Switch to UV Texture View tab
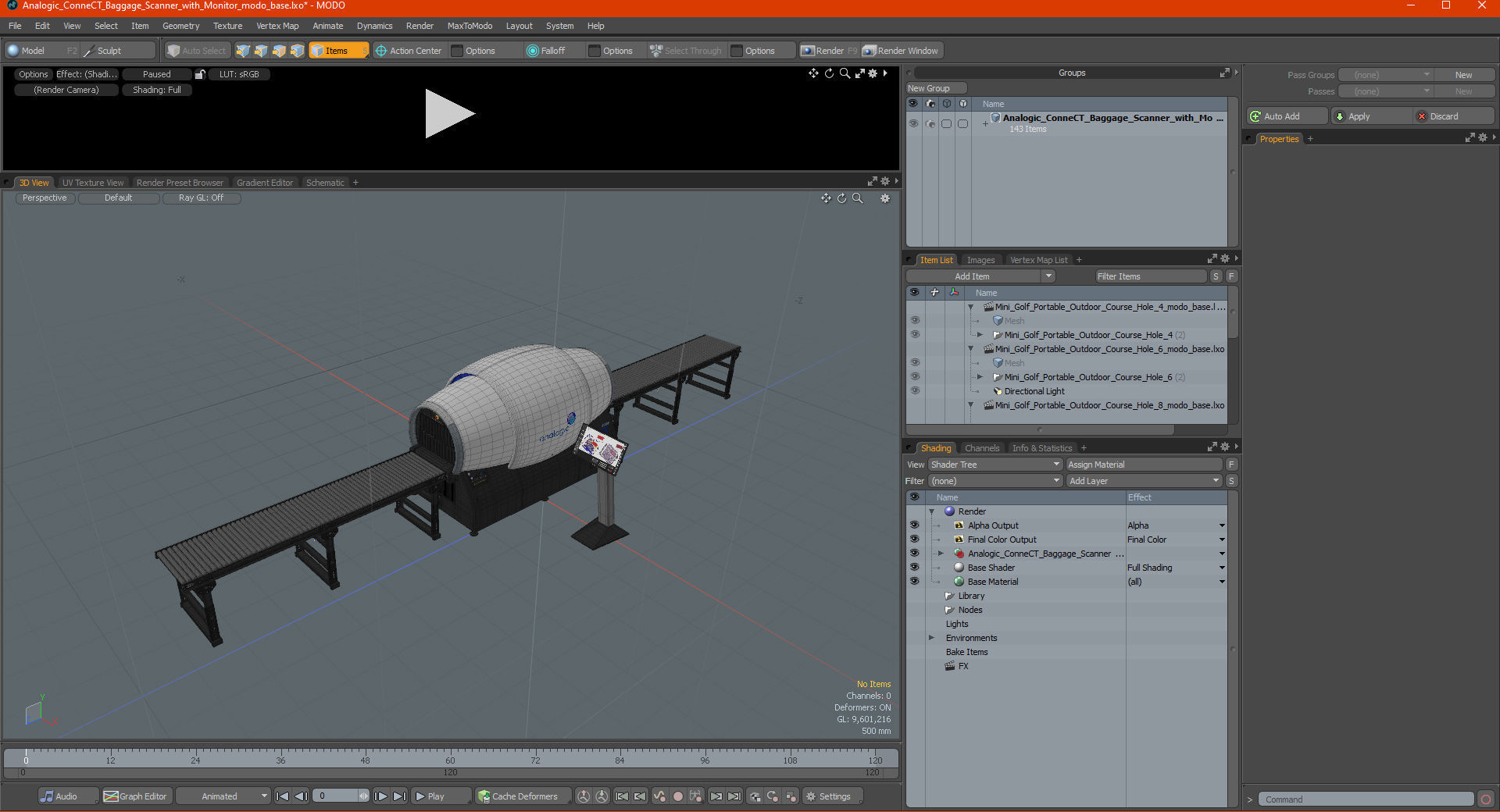The height and width of the screenshot is (812, 1500). tap(93, 183)
